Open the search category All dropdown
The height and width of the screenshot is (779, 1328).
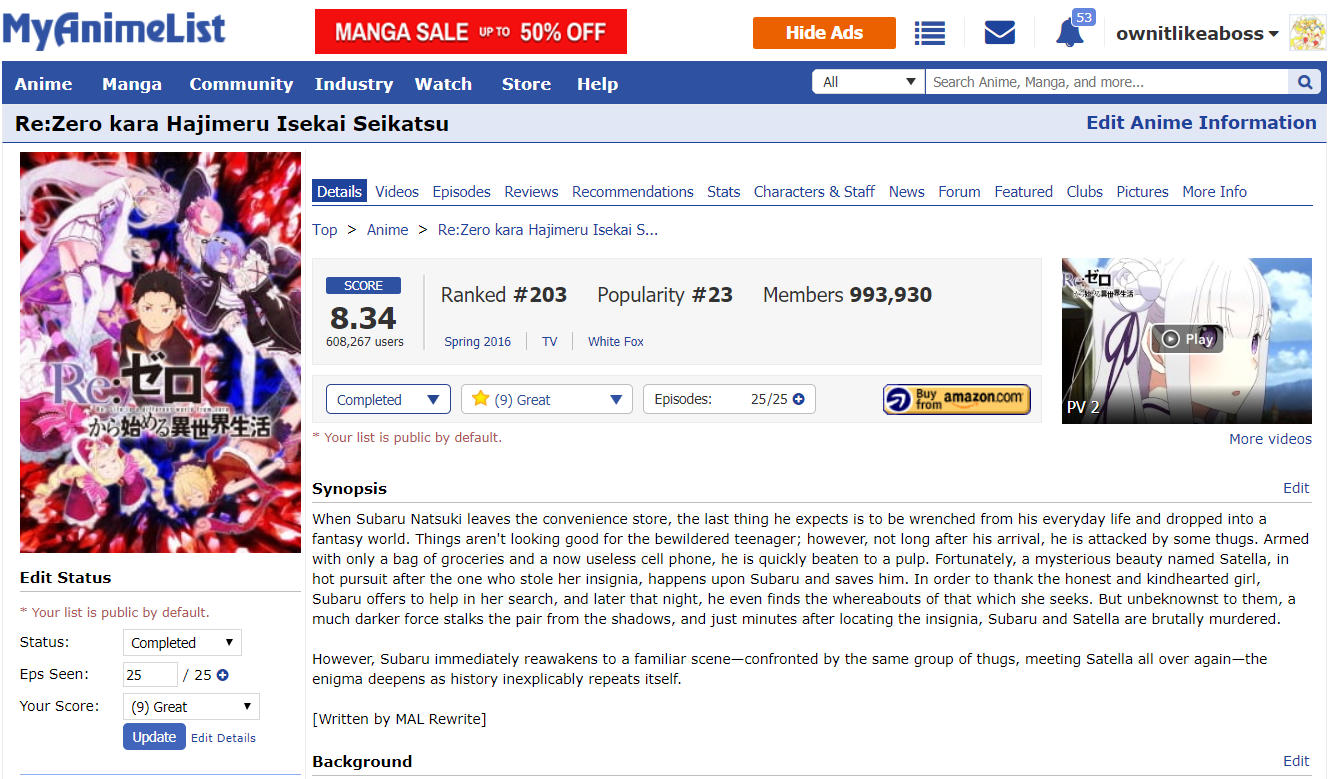[868, 82]
